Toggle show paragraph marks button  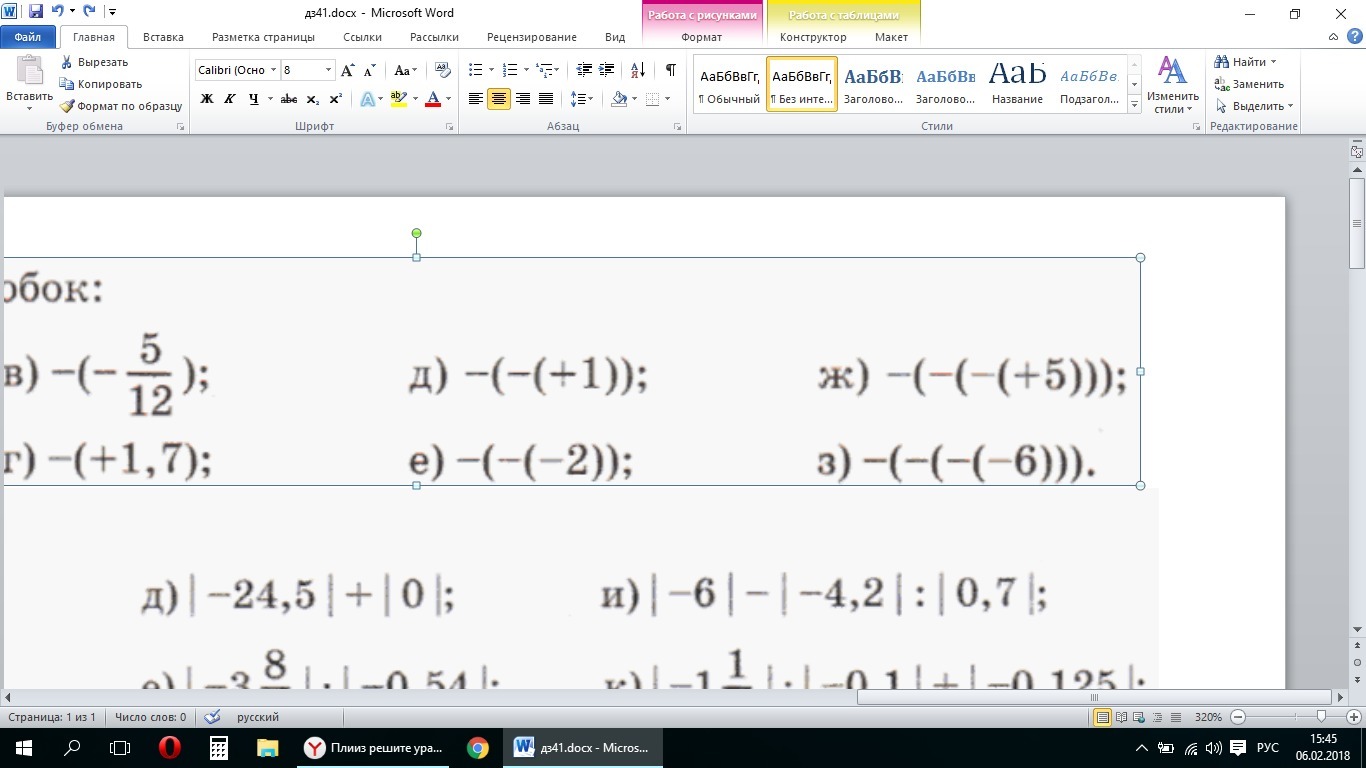(x=670, y=70)
